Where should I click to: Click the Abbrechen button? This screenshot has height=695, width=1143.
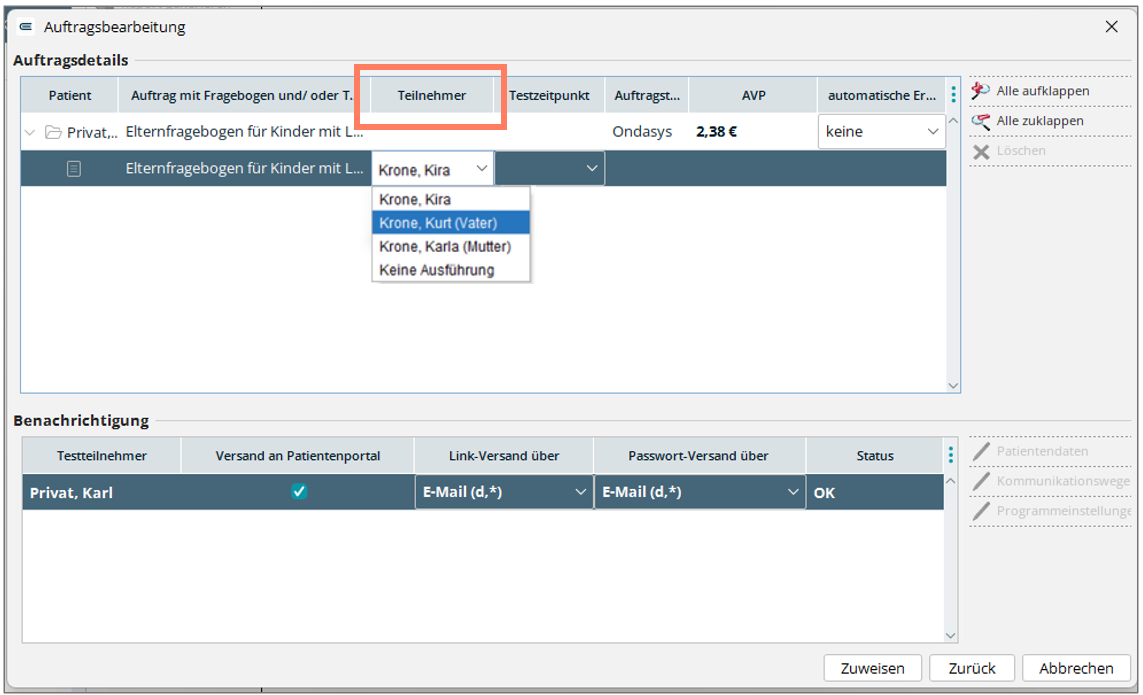tap(1076, 668)
